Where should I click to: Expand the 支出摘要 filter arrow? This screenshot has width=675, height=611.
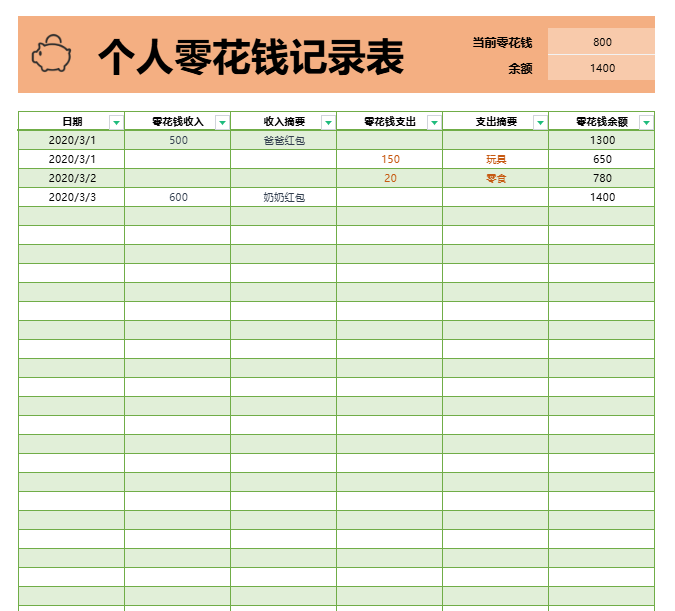click(540, 122)
